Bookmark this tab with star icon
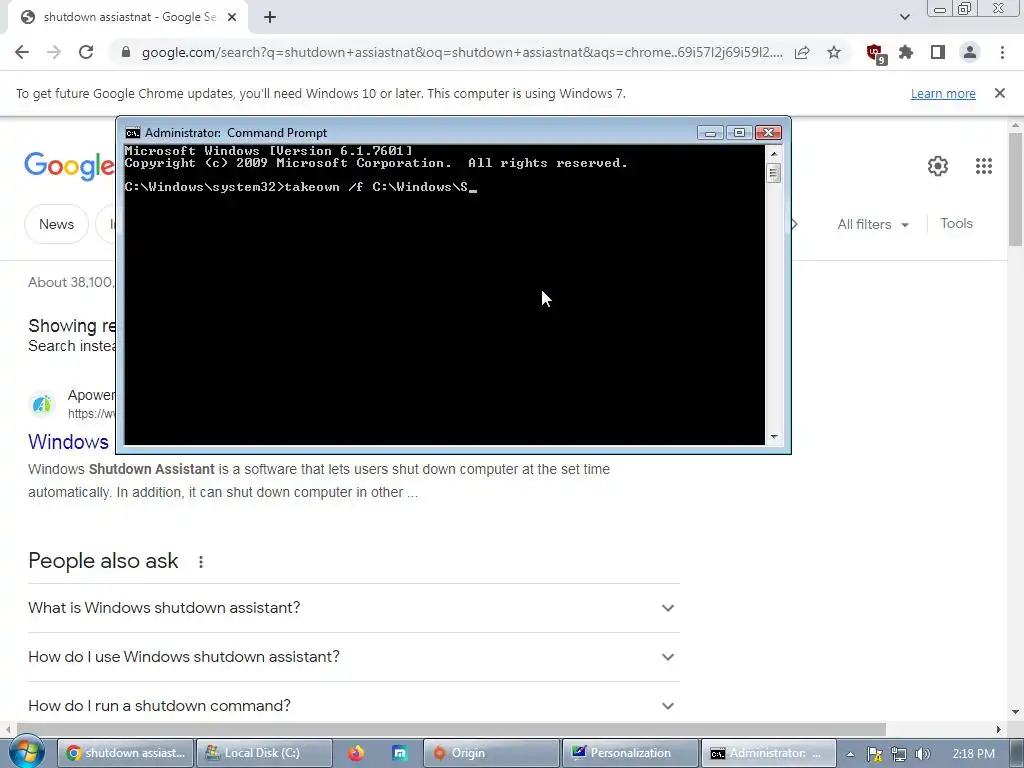This screenshot has height=768, width=1024. tap(834, 52)
